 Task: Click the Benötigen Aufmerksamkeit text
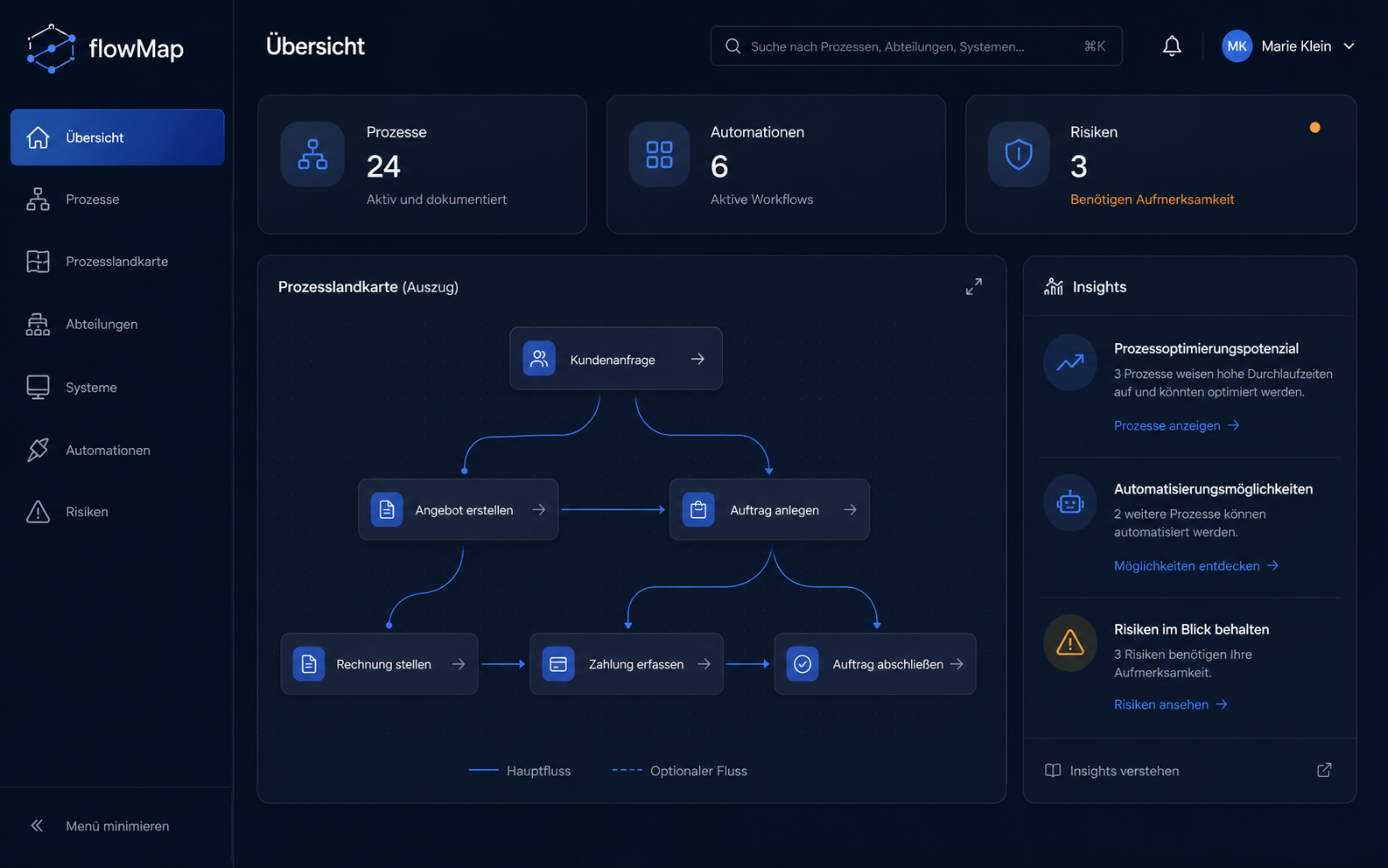pyautogui.click(x=1152, y=199)
